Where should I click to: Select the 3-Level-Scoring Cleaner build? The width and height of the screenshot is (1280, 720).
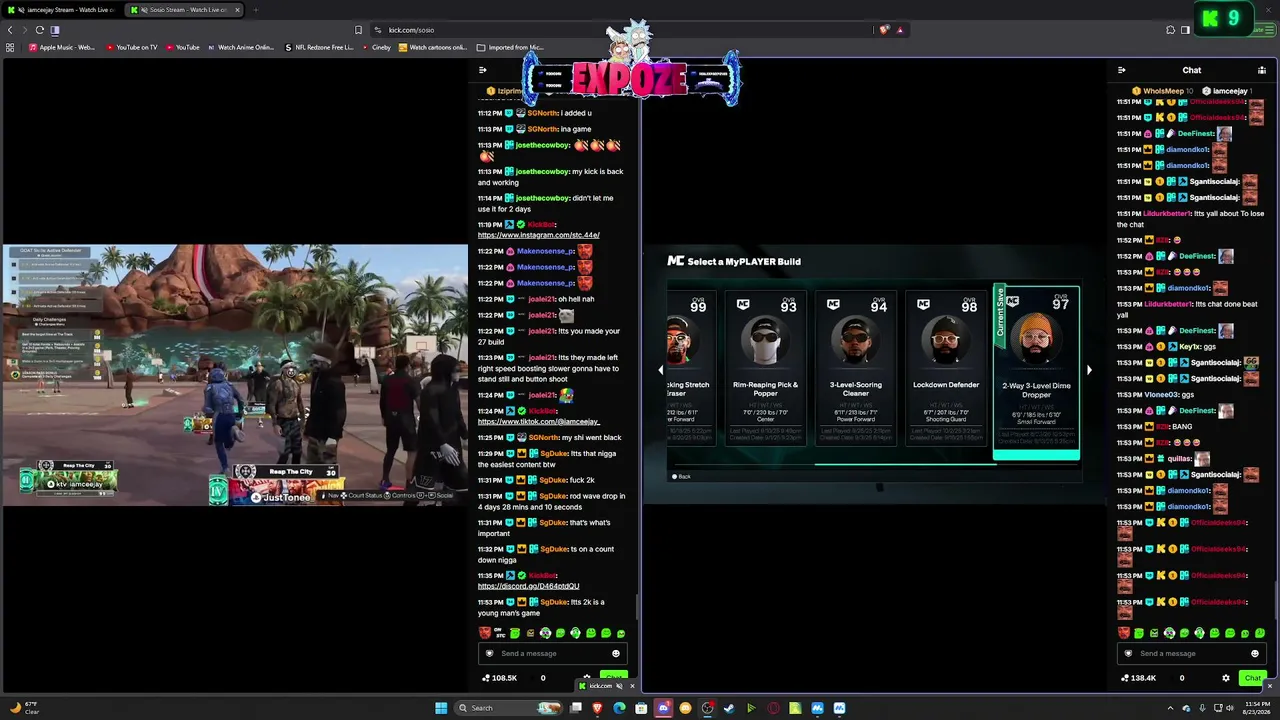pyautogui.click(x=855, y=367)
